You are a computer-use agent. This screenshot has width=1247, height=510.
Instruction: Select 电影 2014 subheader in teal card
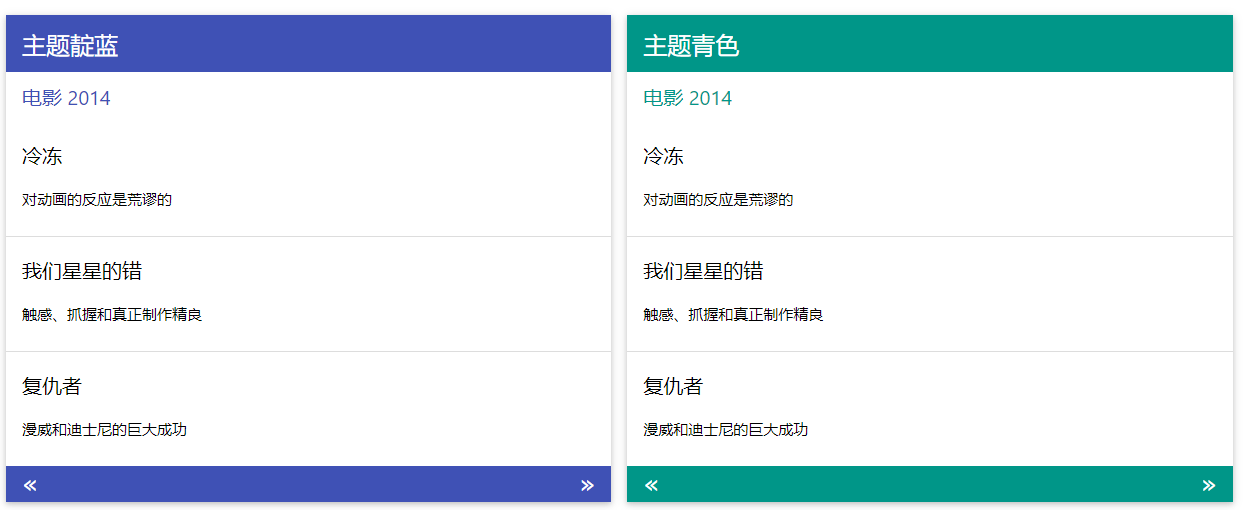pyautogui.click(x=687, y=98)
